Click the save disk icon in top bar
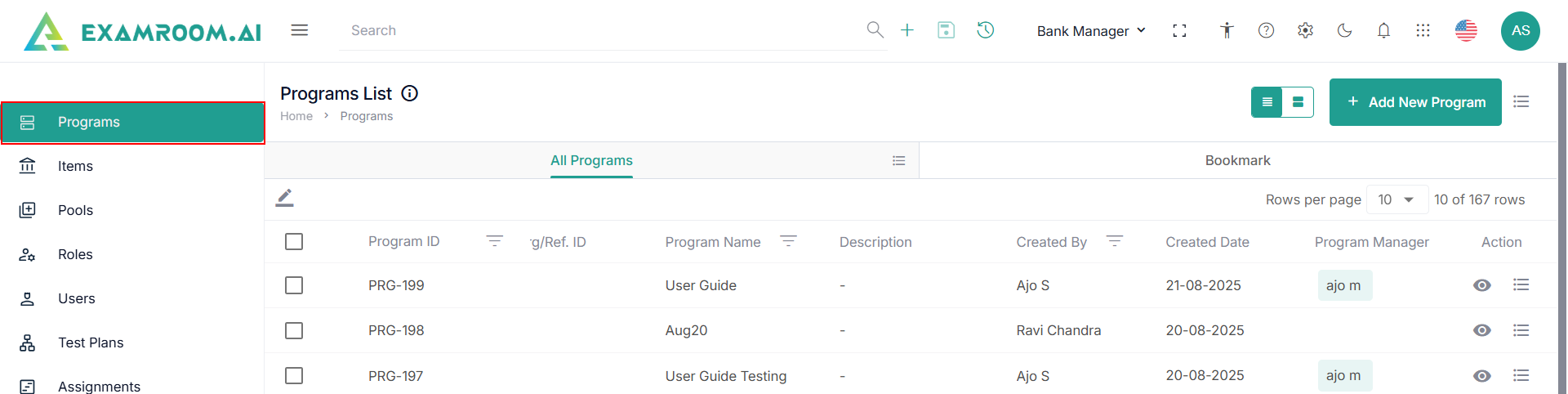 pos(946,30)
